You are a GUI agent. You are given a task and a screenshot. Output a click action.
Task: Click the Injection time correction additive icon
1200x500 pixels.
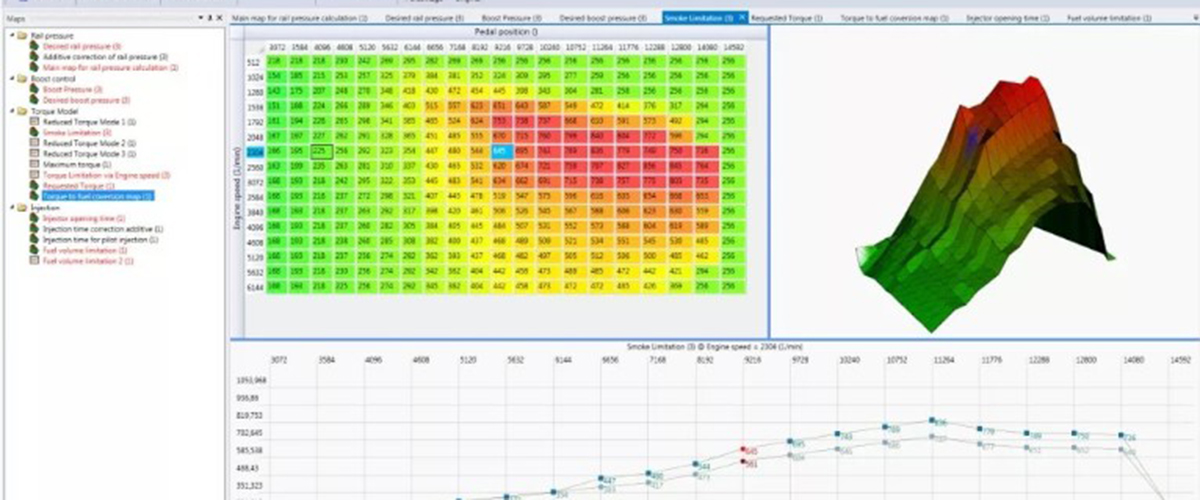34,229
